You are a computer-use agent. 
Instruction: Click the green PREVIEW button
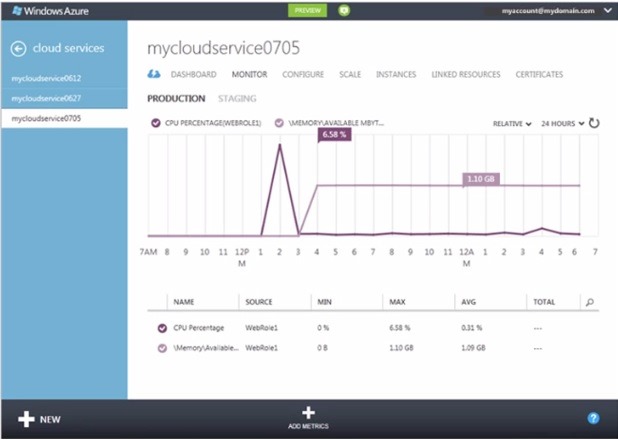(x=307, y=11)
